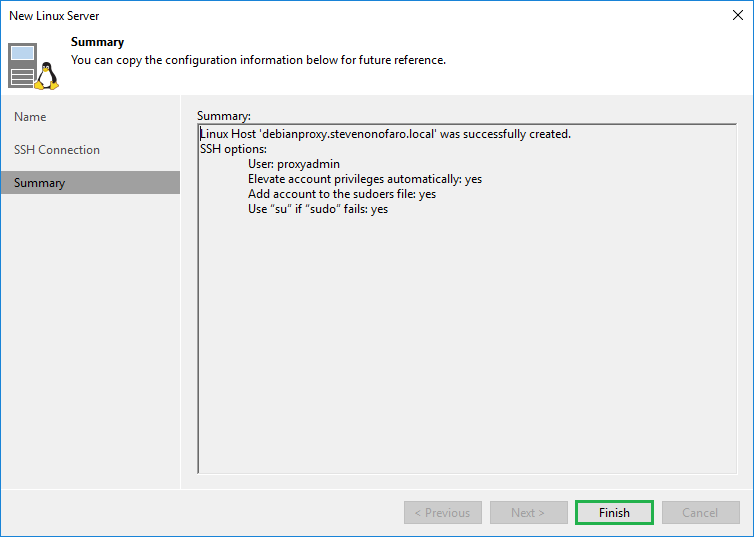
Task: Click the disabled Next button
Action: tap(528, 513)
